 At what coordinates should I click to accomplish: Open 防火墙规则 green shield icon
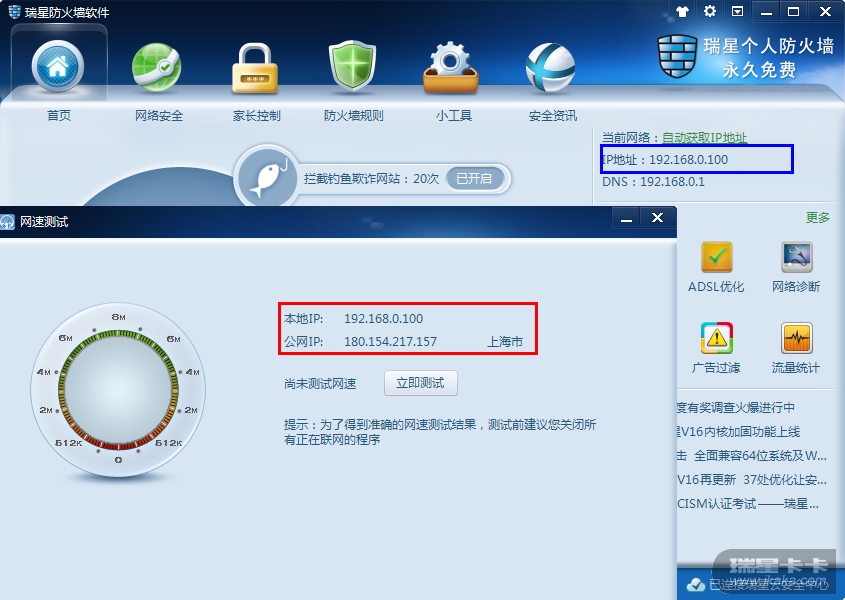pos(352,66)
